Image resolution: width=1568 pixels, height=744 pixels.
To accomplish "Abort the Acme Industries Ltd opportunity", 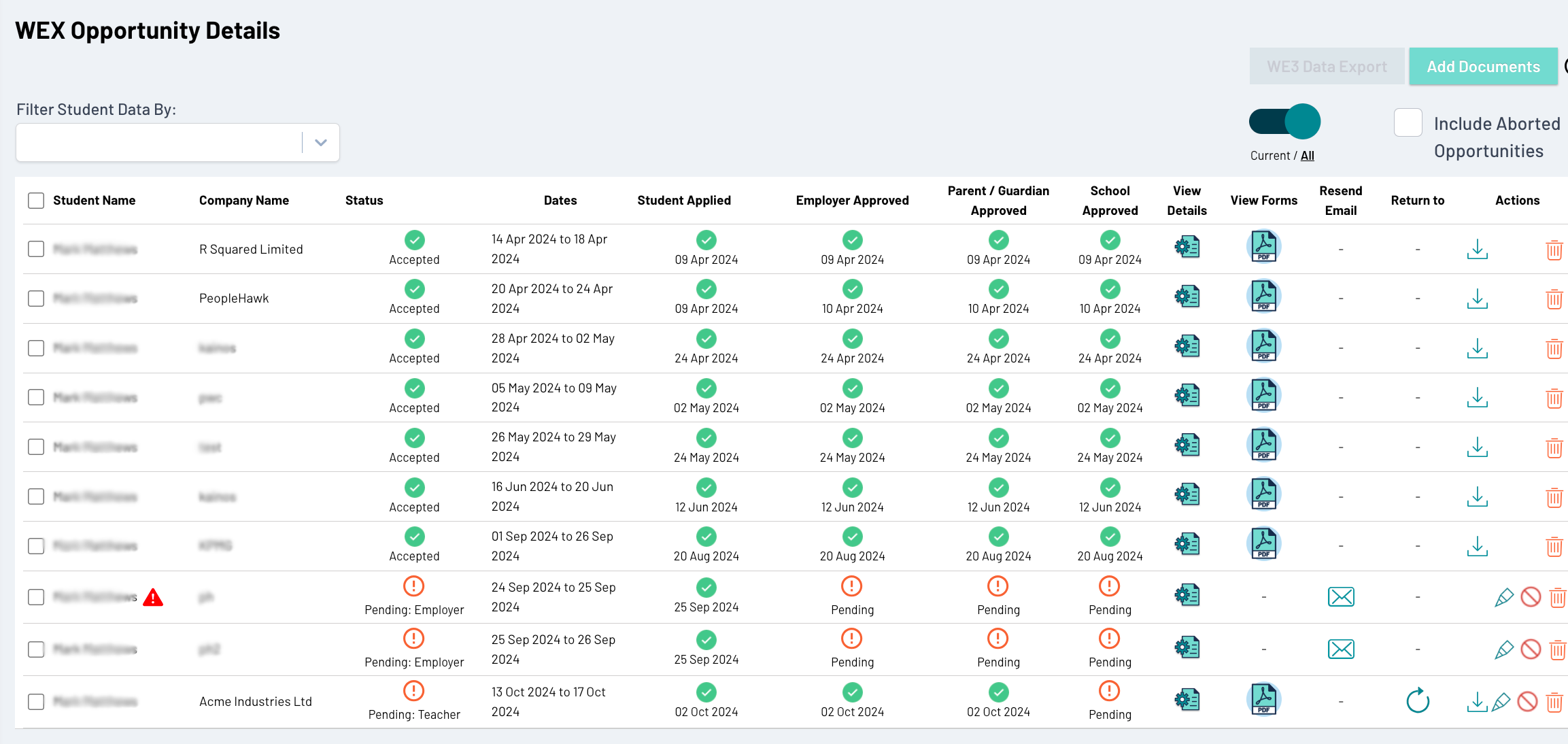I will tap(1527, 701).
